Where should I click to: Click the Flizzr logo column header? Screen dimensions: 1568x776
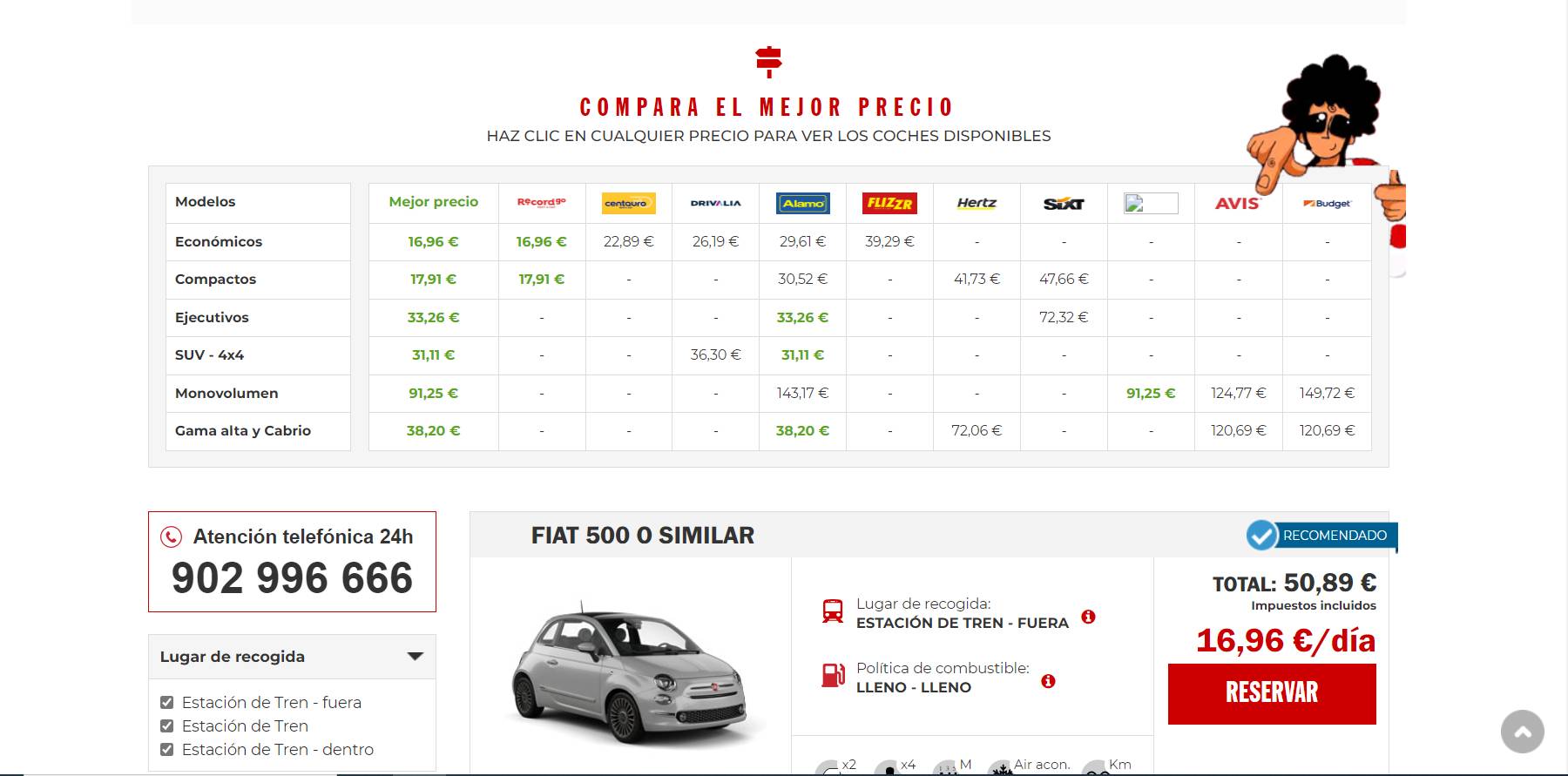pos(889,203)
